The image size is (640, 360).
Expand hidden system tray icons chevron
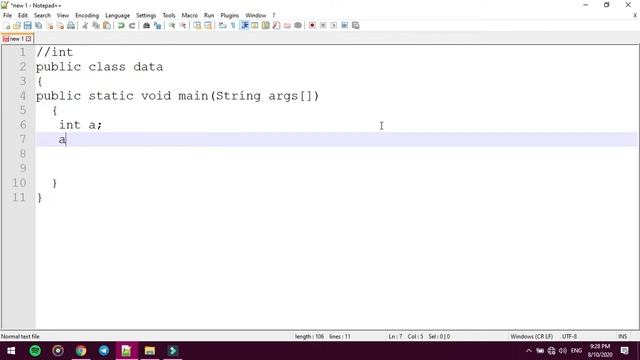click(x=529, y=351)
